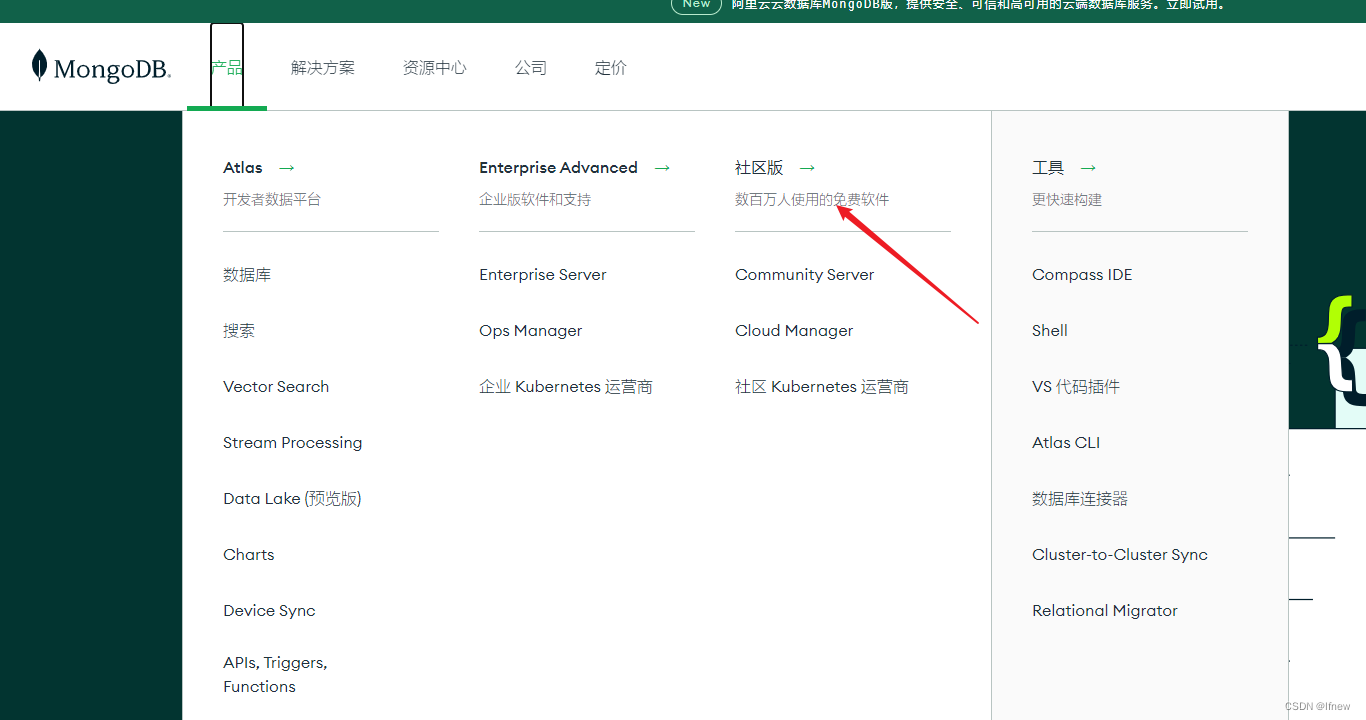Click the MongoDB wordmark text

tap(112, 69)
